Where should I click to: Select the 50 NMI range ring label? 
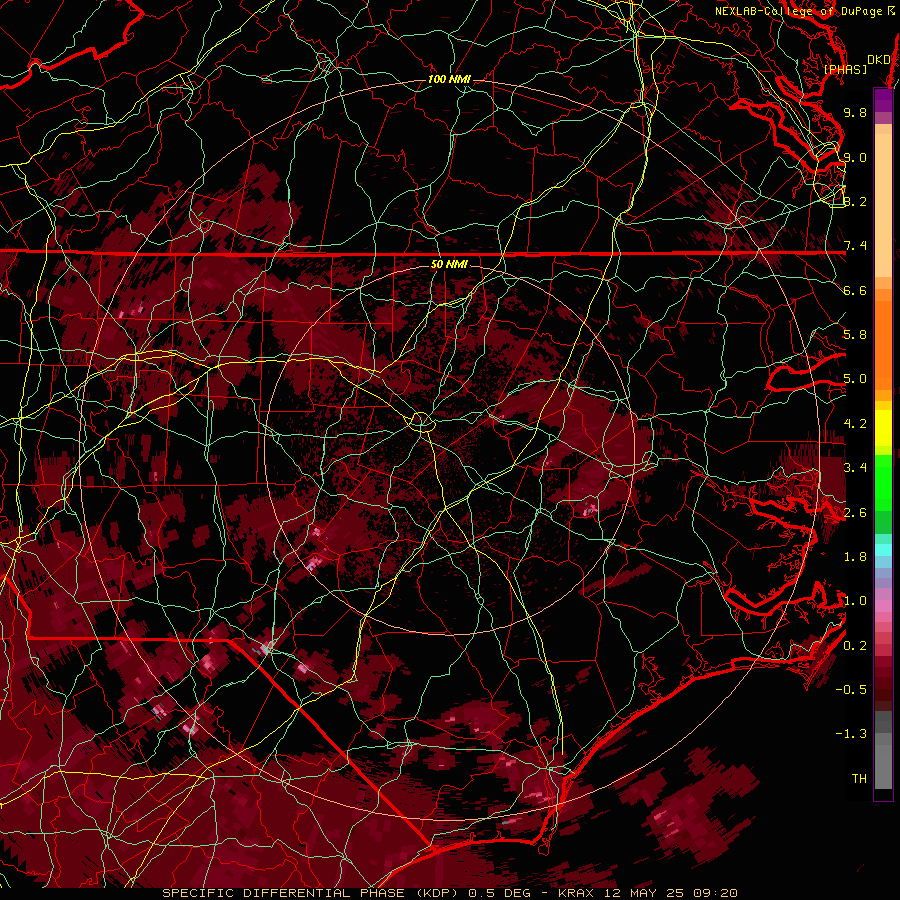(x=449, y=264)
